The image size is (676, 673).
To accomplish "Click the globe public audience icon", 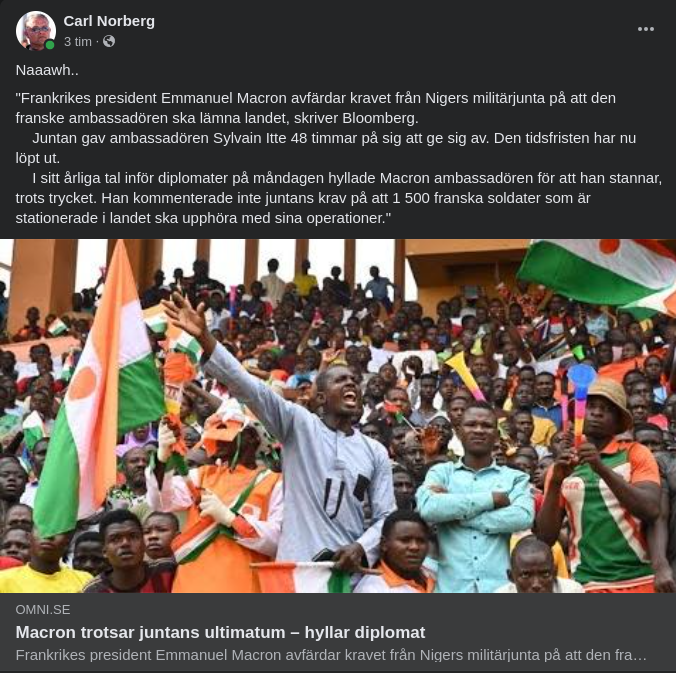I will [109, 41].
